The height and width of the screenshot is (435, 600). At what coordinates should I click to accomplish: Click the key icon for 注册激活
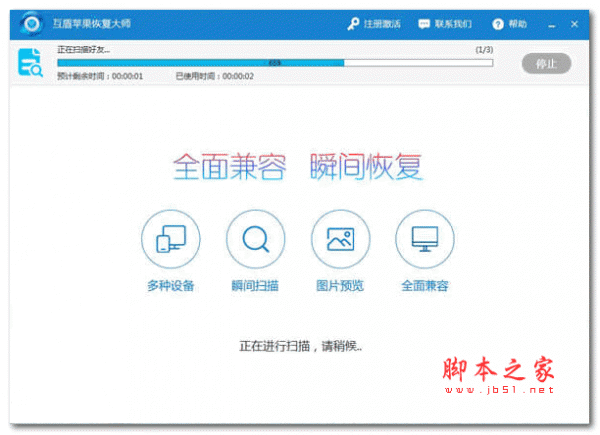pos(353,24)
